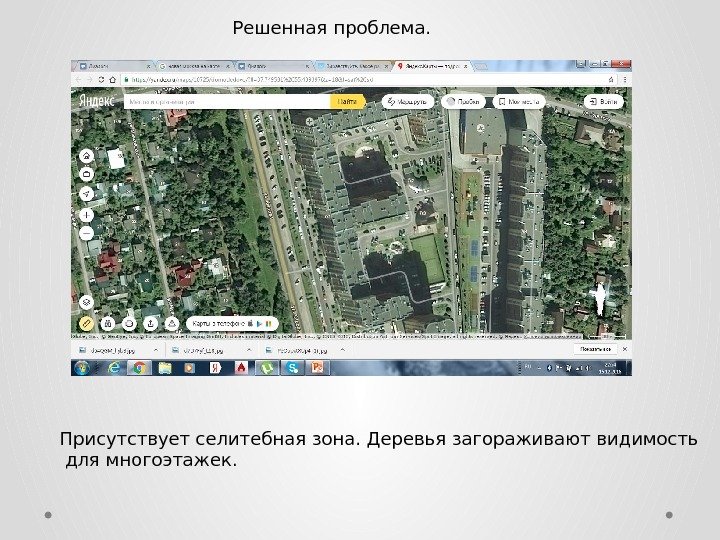Open a new browser tab
The height and width of the screenshot is (540, 720).
(480, 67)
